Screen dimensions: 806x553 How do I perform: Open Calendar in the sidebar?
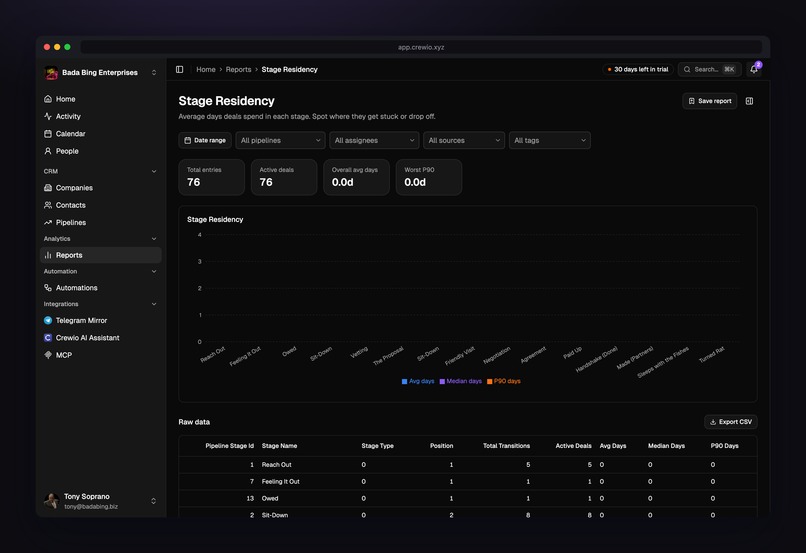point(100,134)
